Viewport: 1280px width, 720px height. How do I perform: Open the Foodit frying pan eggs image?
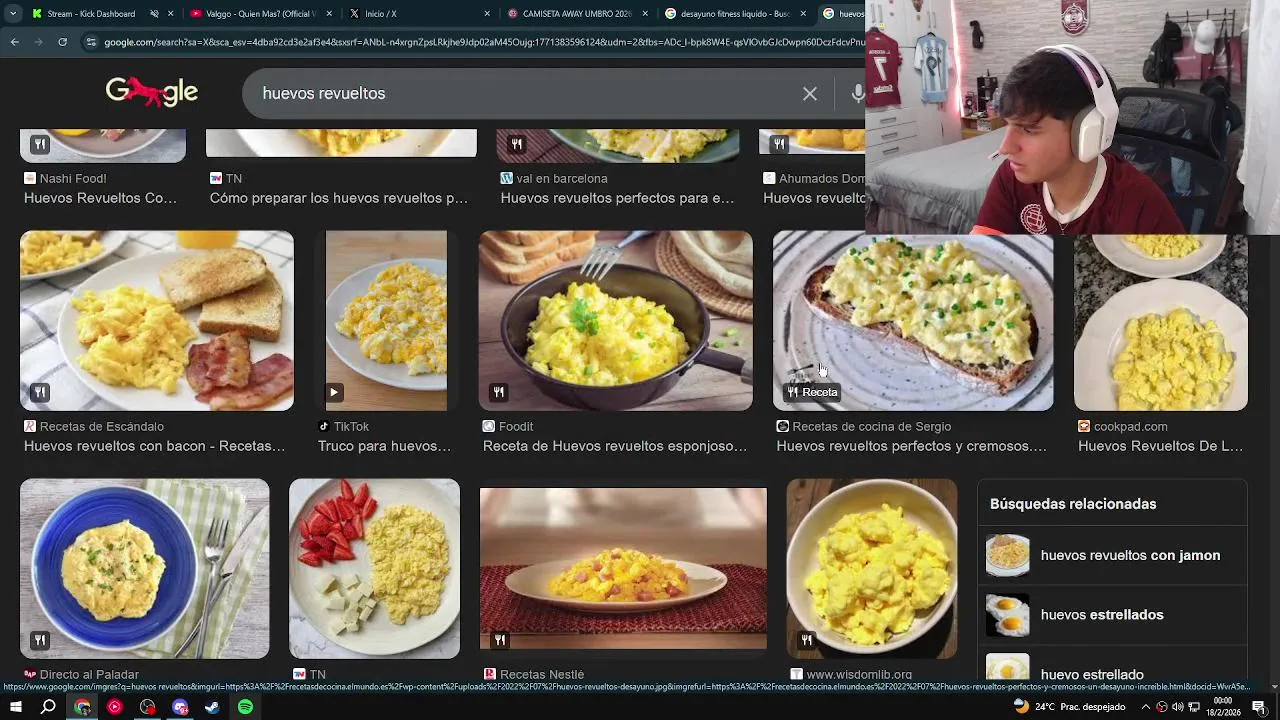click(615, 320)
